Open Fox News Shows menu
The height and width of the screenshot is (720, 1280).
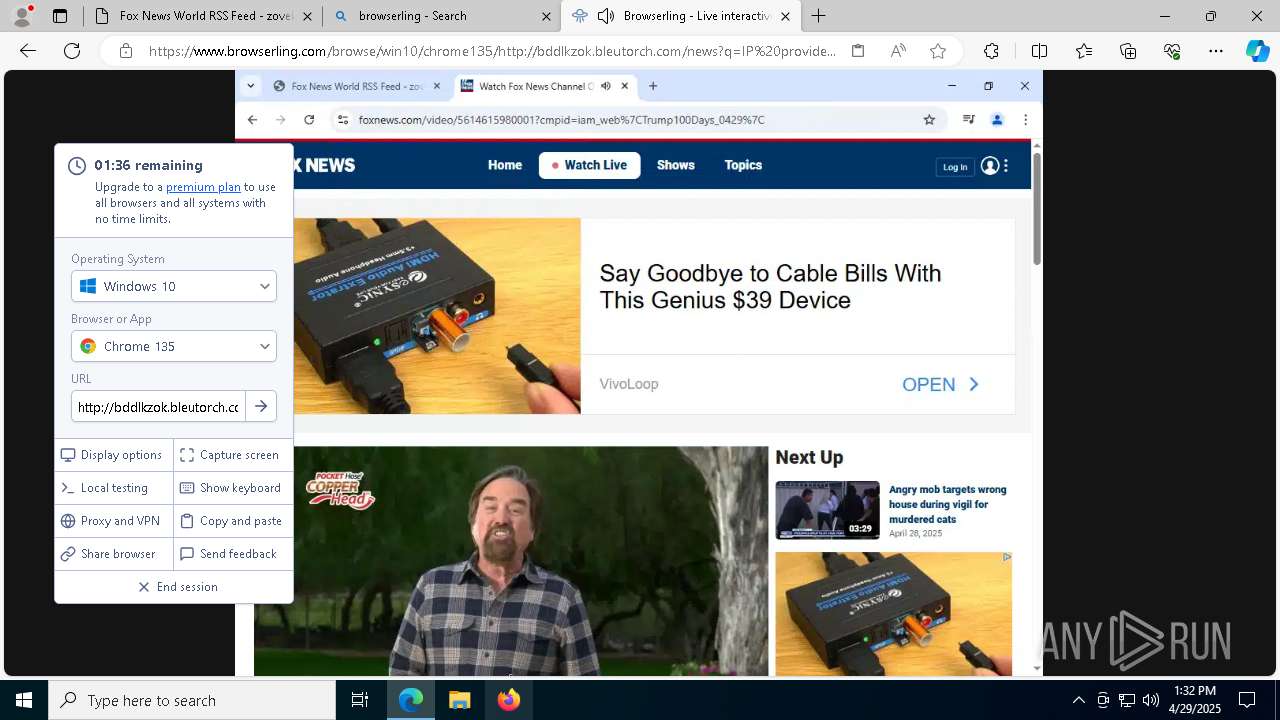[676, 165]
